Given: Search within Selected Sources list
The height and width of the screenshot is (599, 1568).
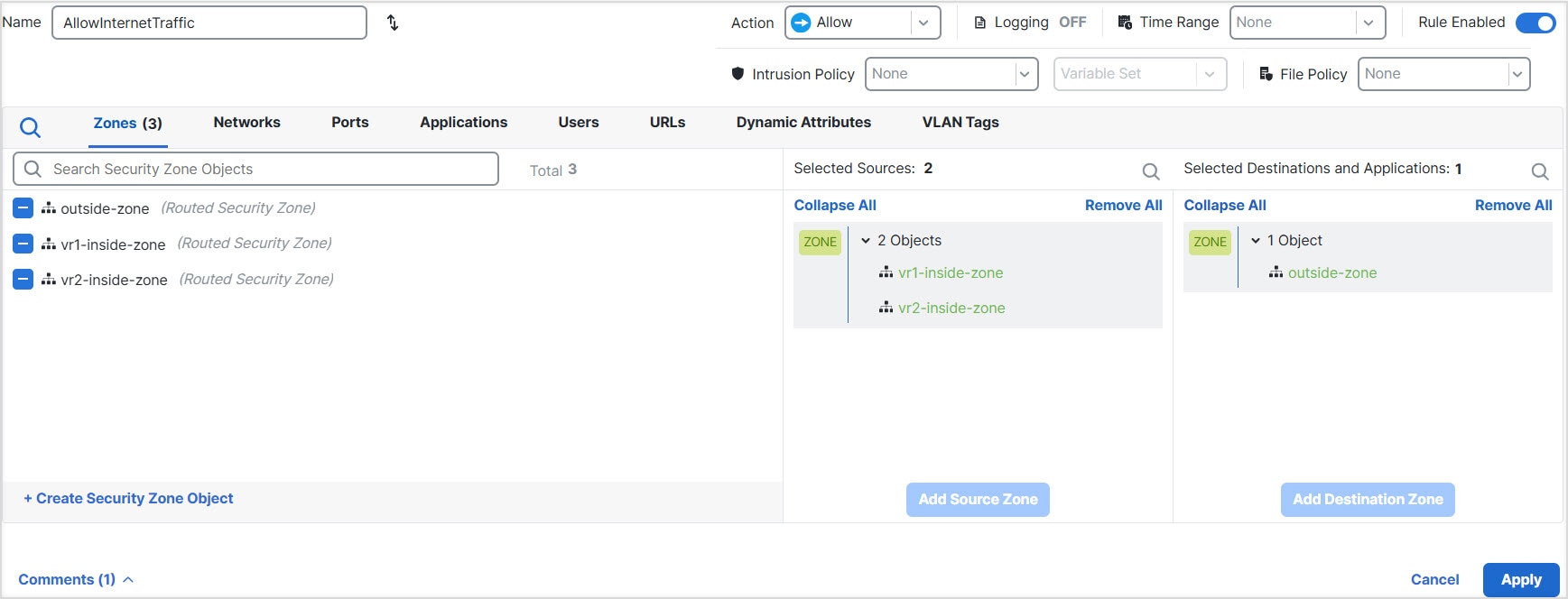Looking at the screenshot, I should (x=1150, y=170).
